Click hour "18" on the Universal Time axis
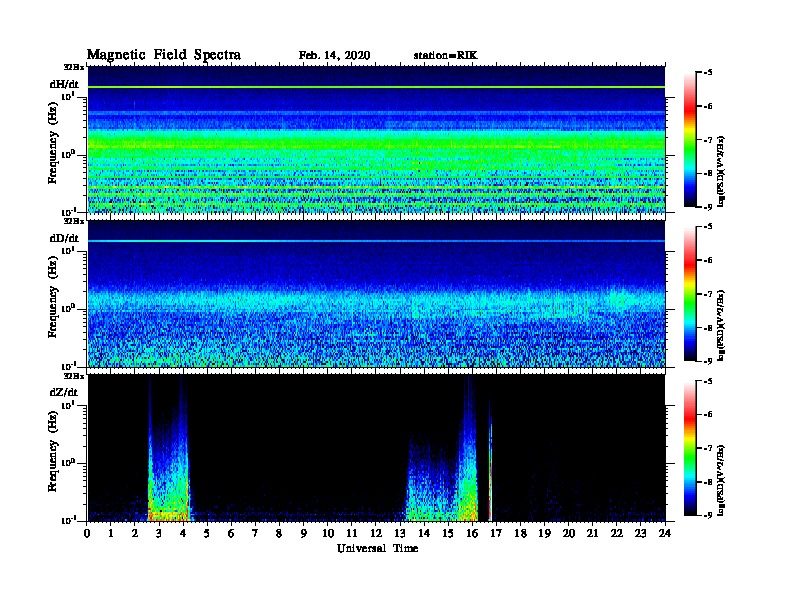This screenshot has width=792, height=612. [x=520, y=534]
